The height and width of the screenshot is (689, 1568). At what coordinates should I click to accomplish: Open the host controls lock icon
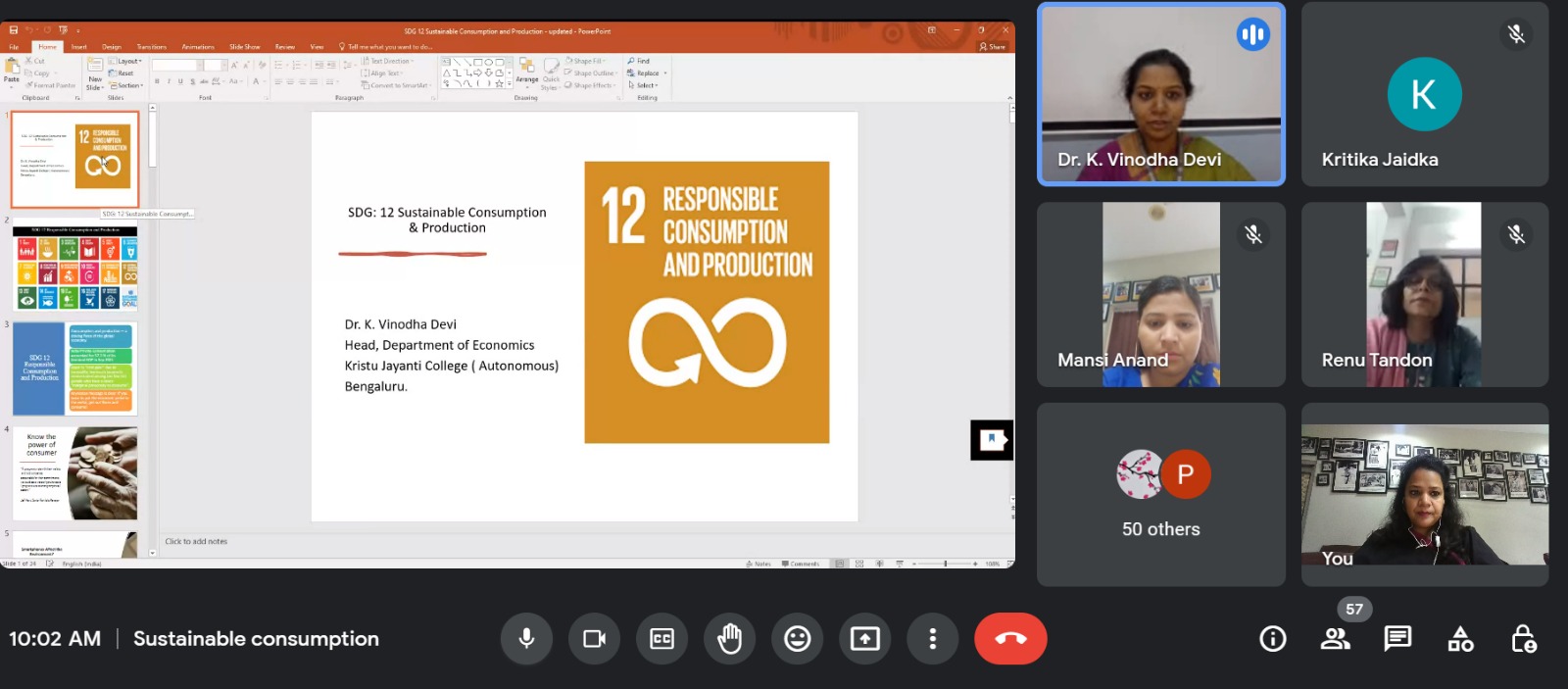point(1523,639)
